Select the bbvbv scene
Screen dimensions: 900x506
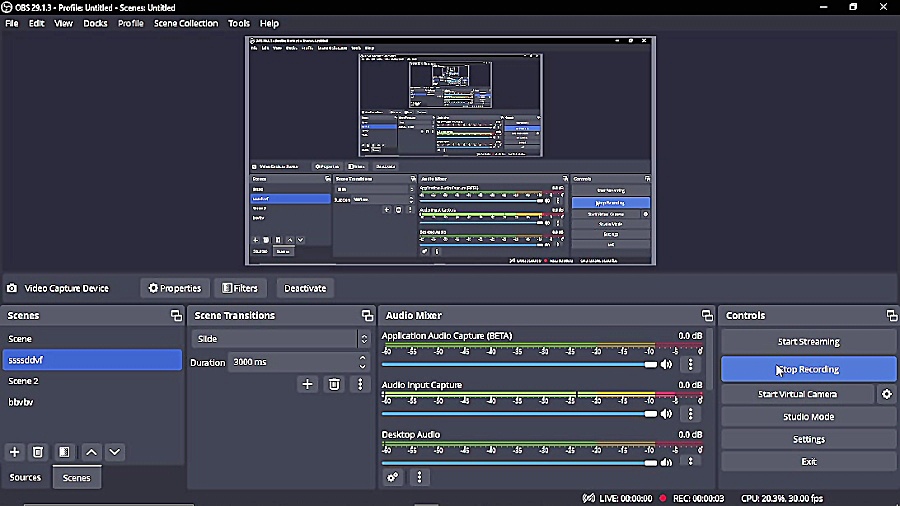[92, 402]
